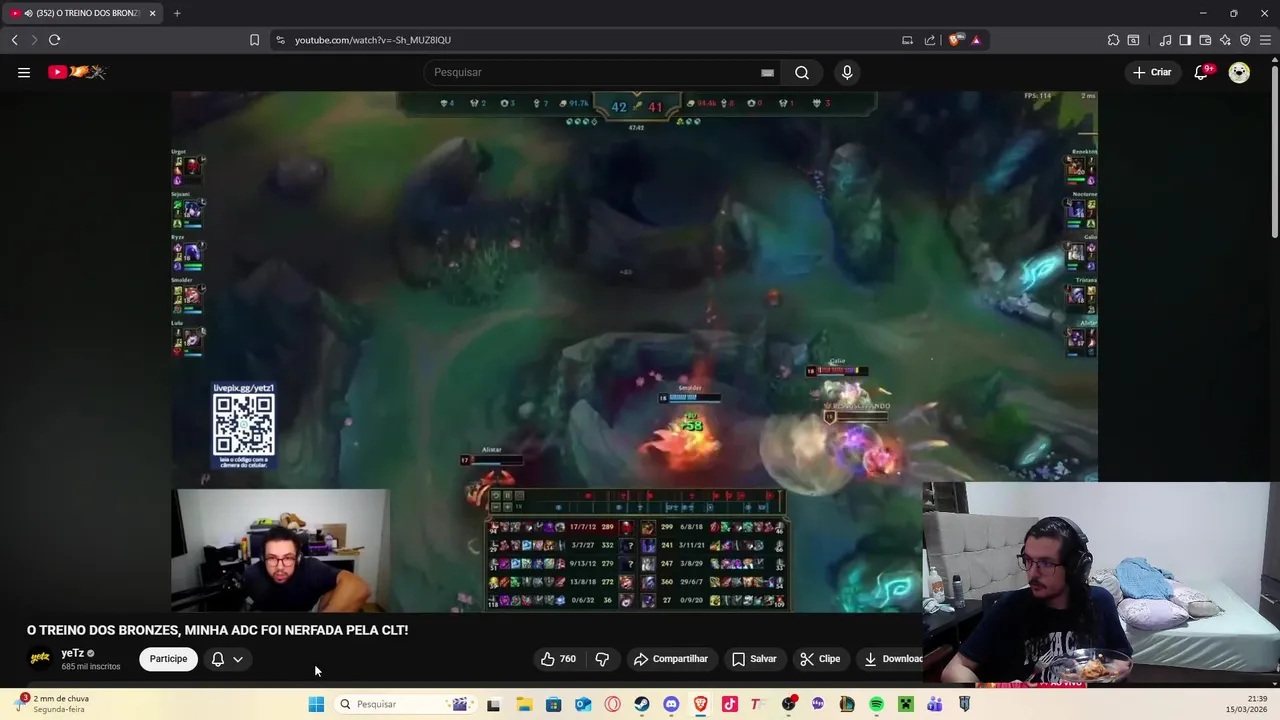
Task: Open File Explorer from the taskbar
Action: (524, 704)
